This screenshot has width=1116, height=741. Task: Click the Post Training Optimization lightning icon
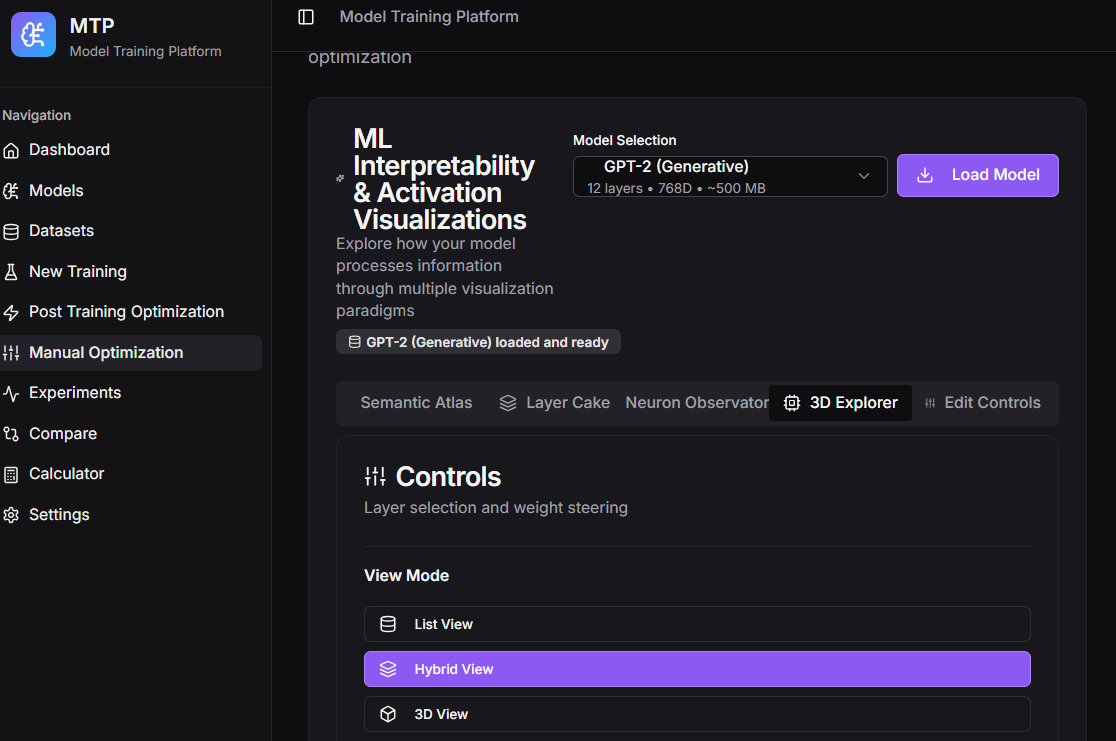click(11, 312)
